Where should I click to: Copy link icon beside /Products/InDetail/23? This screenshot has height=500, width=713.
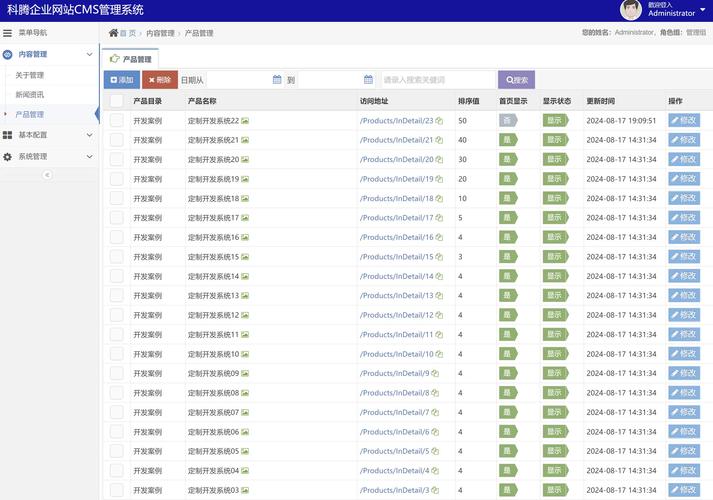(x=440, y=121)
